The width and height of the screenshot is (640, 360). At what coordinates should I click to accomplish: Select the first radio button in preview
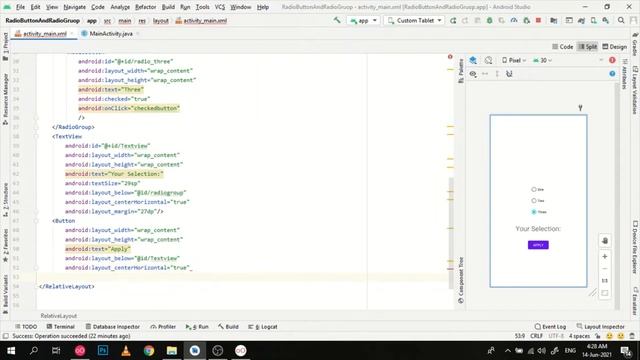tap(533, 189)
